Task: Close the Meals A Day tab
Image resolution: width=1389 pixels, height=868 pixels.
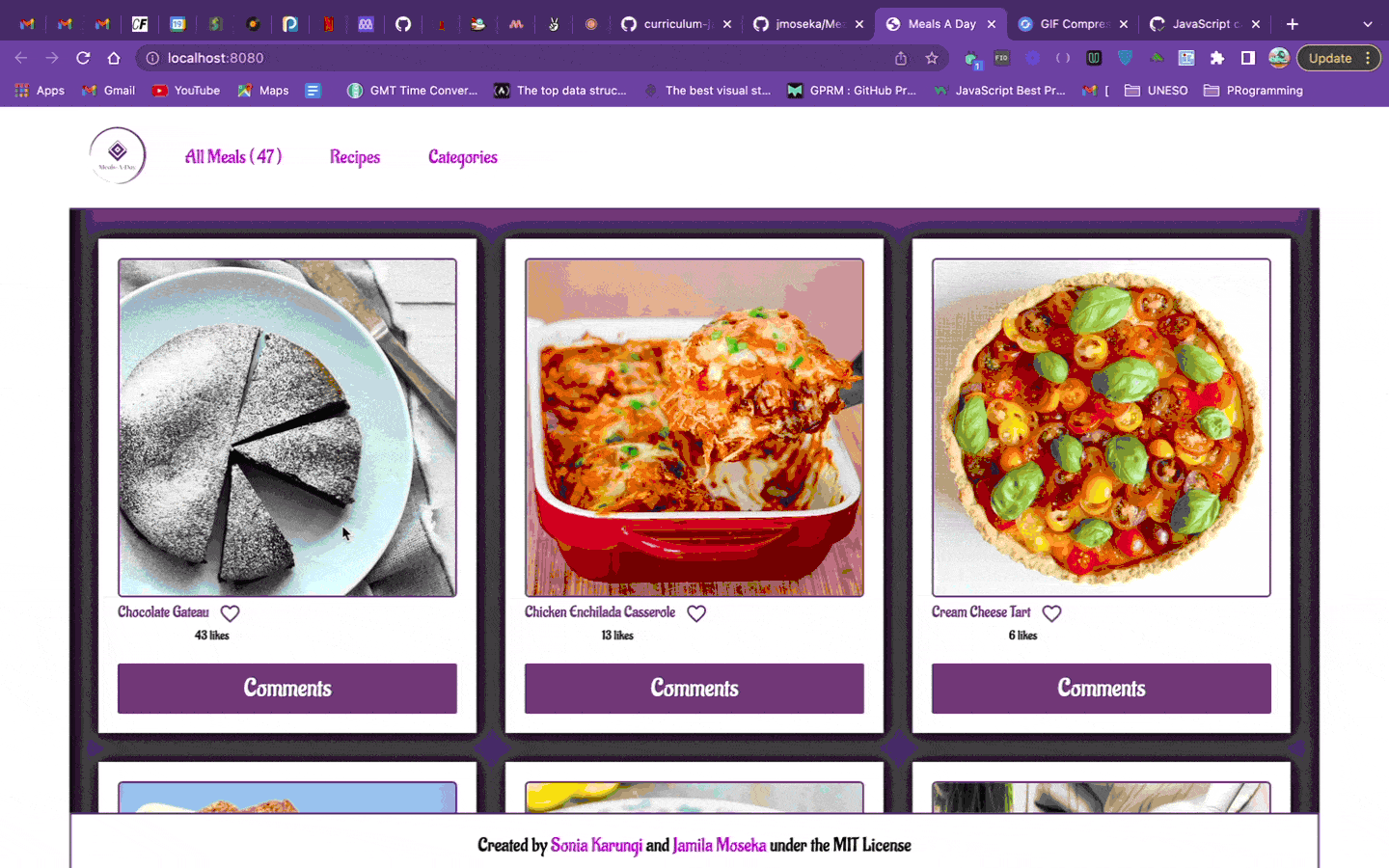Action: pos(992,24)
